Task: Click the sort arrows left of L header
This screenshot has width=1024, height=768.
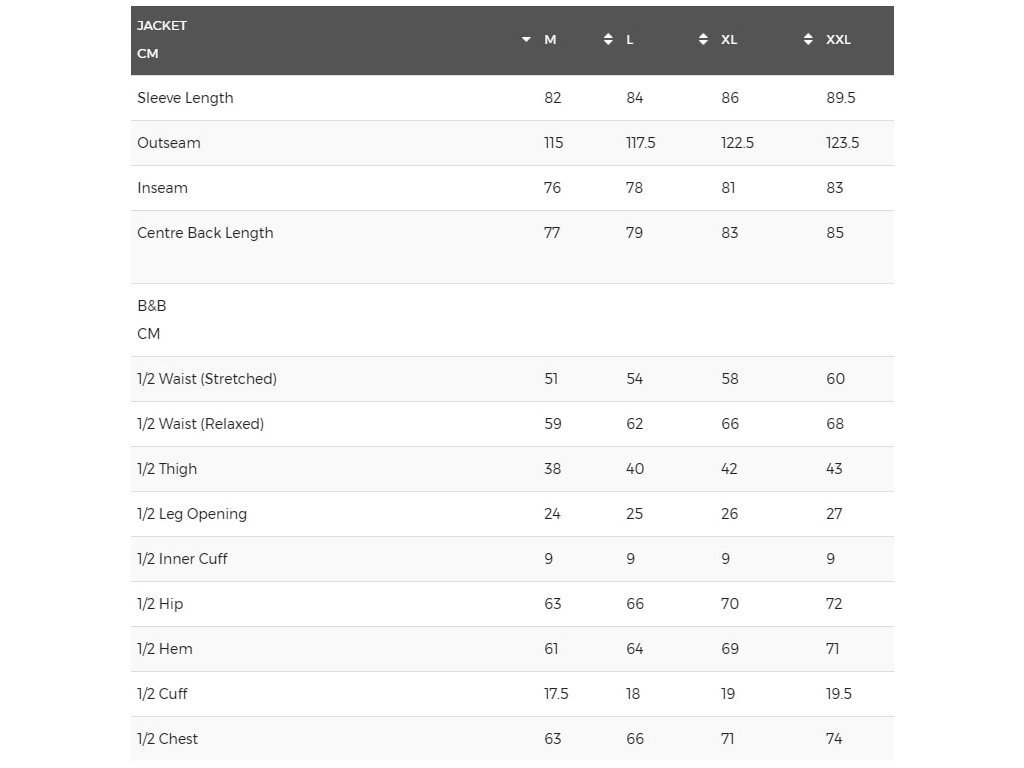Action: pos(608,40)
